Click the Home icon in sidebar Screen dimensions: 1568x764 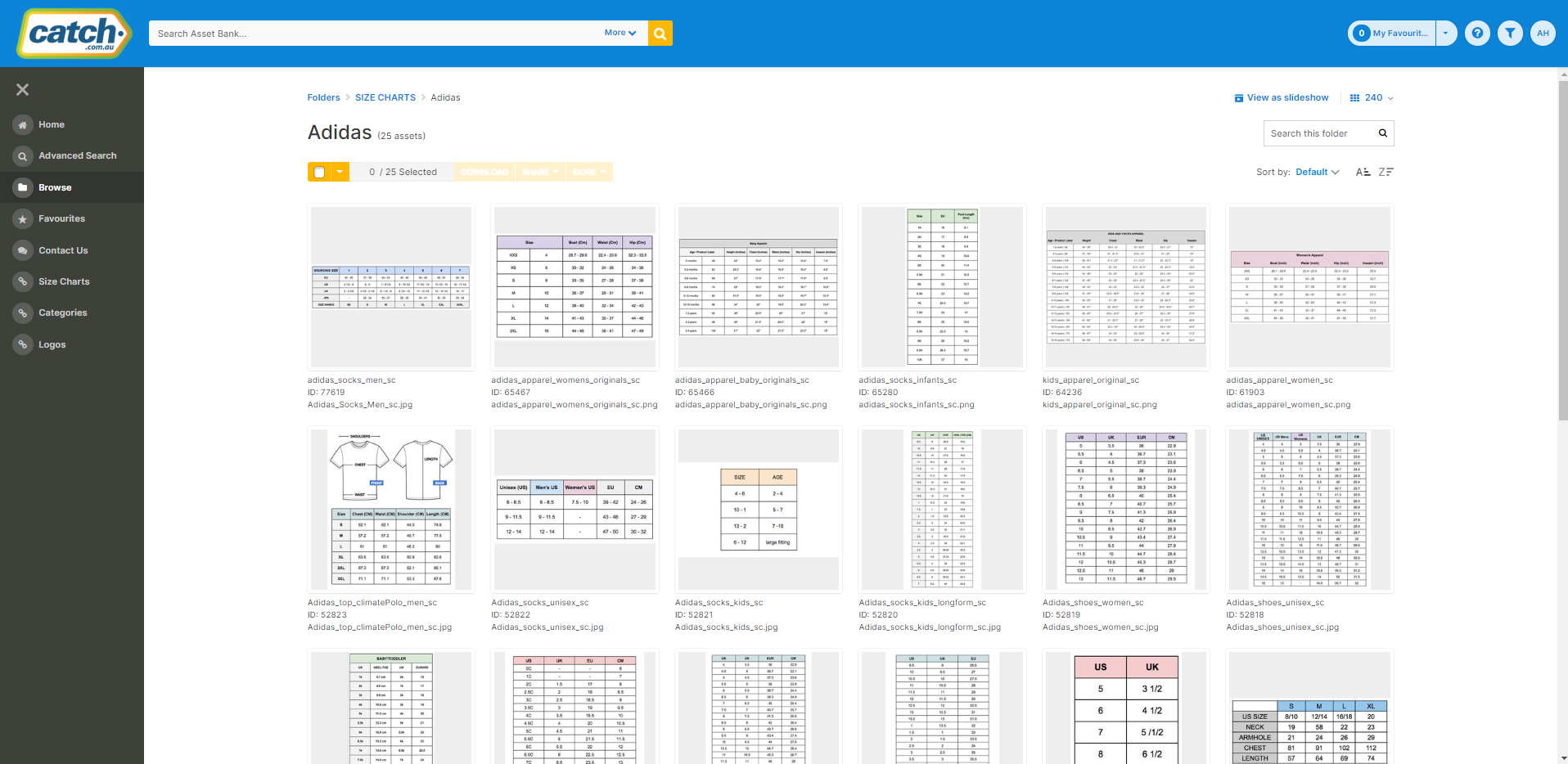pos(23,125)
